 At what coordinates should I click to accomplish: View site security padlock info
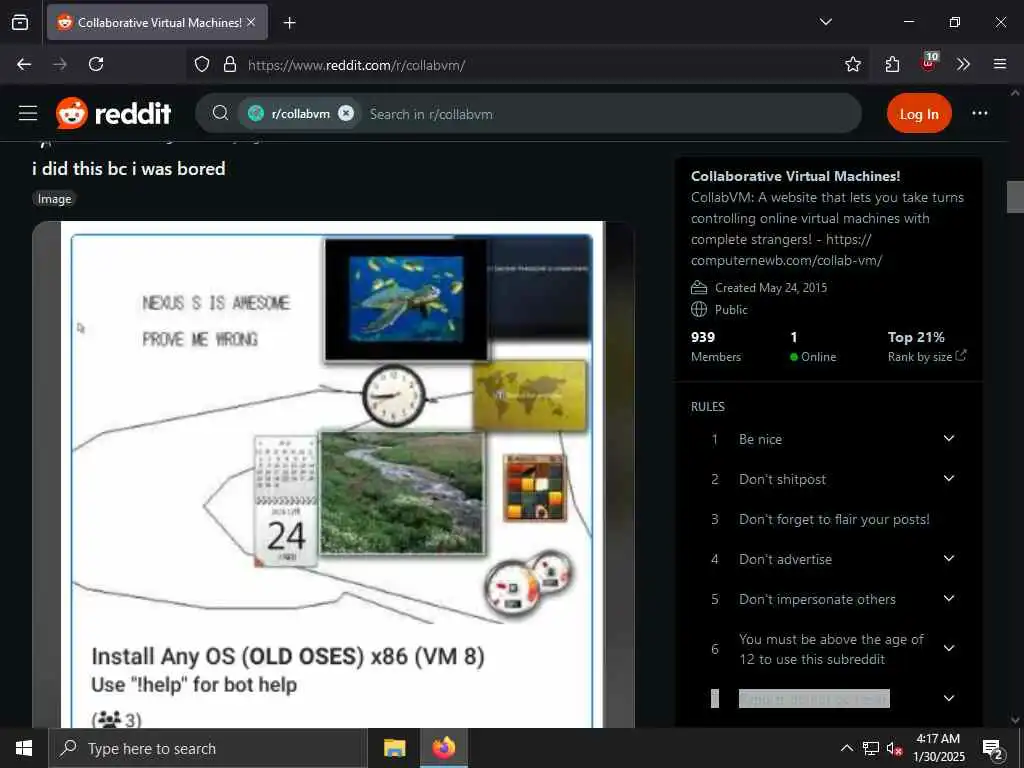click(230, 64)
